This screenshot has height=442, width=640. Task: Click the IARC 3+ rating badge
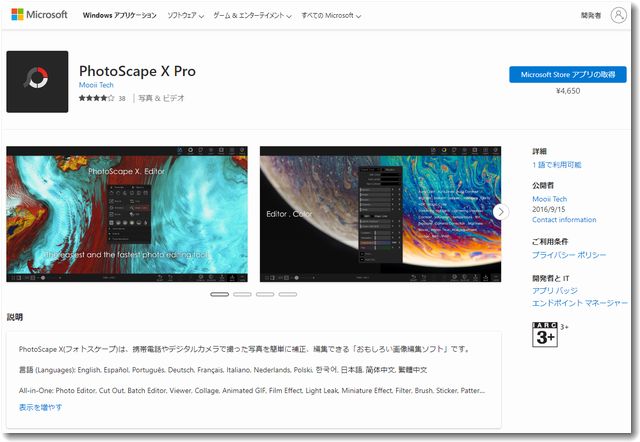(x=544, y=334)
